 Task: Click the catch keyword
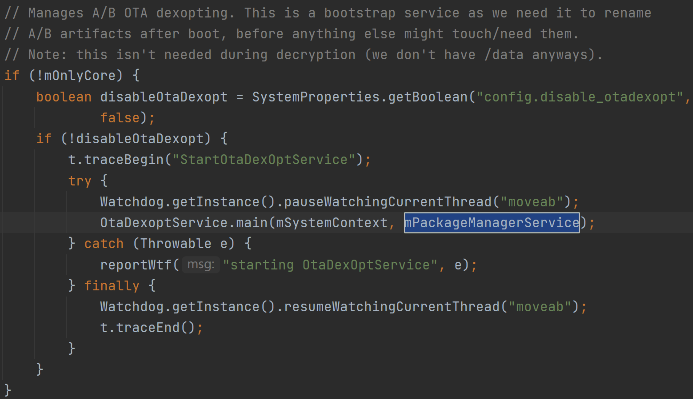[x=104, y=243]
